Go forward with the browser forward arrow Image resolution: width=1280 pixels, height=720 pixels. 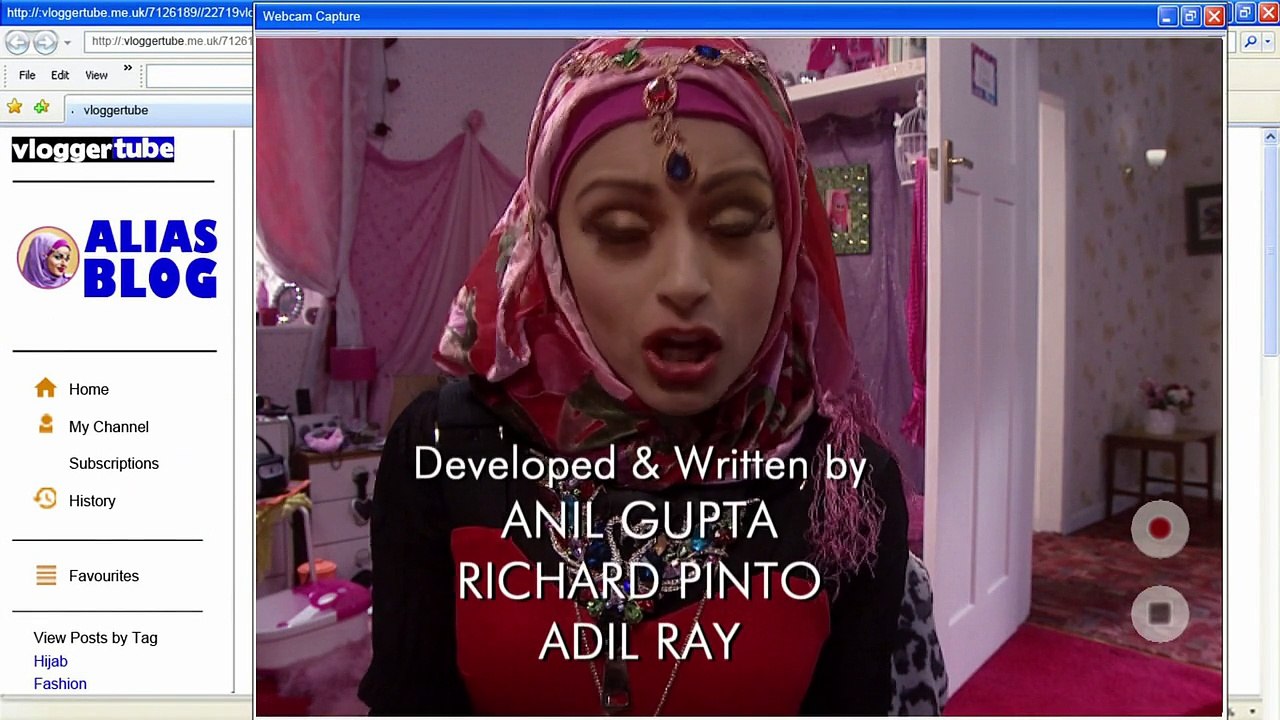[45, 42]
